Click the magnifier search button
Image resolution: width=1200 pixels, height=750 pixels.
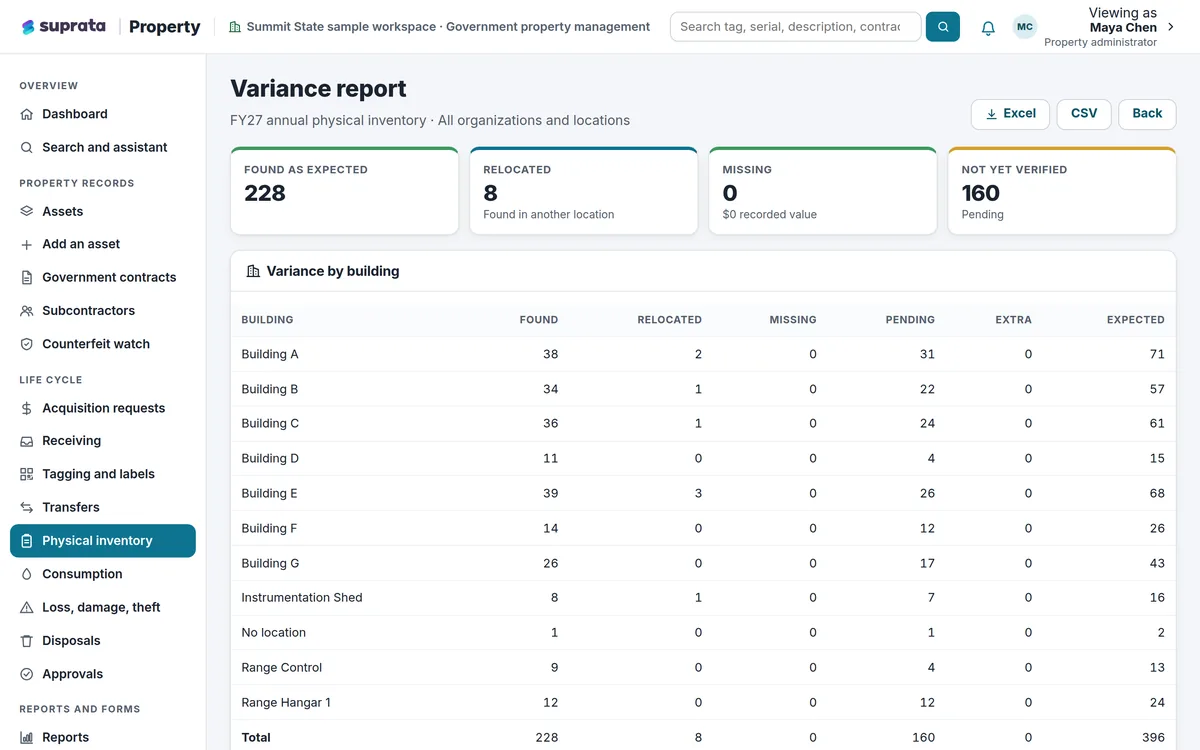coord(943,27)
